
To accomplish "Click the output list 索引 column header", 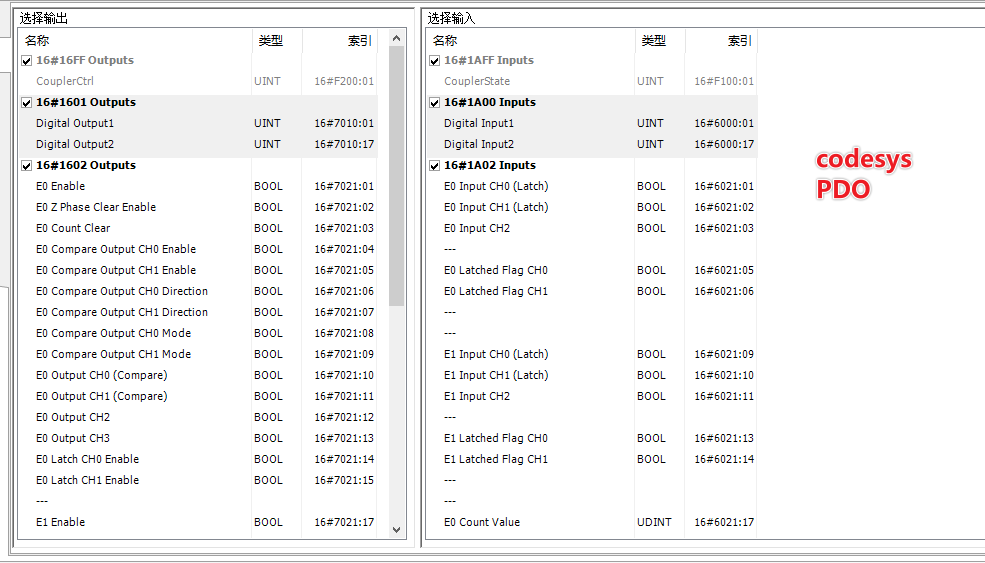I will tap(340, 41).
